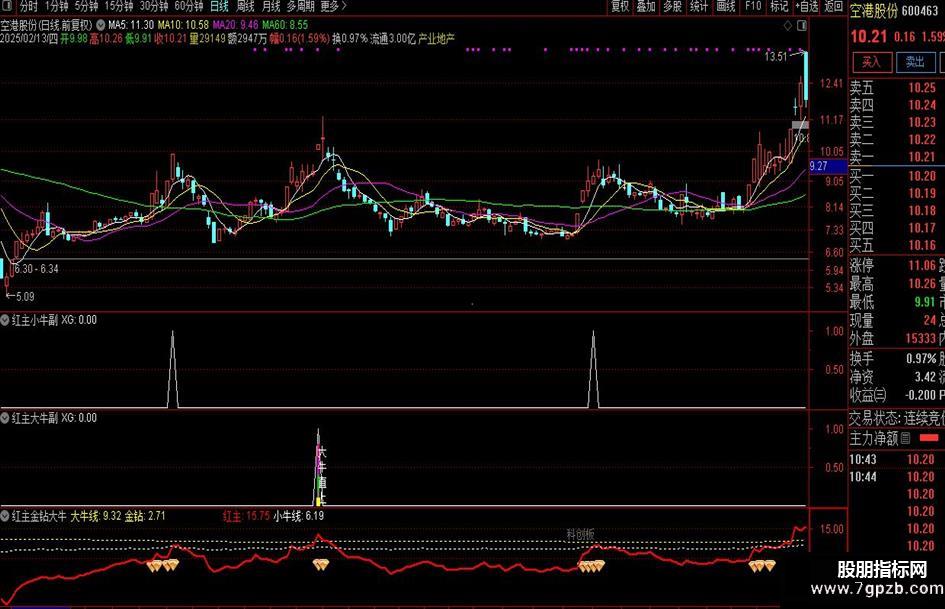Click the 卖三 price 10.23
The image size is (945, 609).
tap(922, 122)
